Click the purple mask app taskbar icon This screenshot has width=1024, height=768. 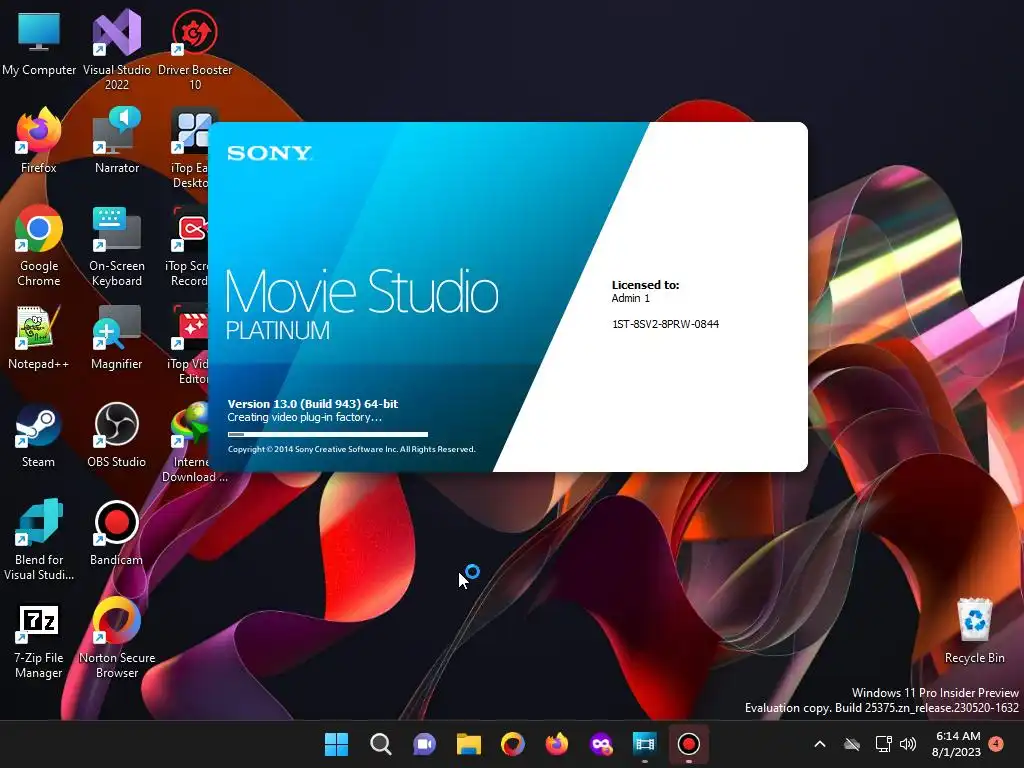601,744
